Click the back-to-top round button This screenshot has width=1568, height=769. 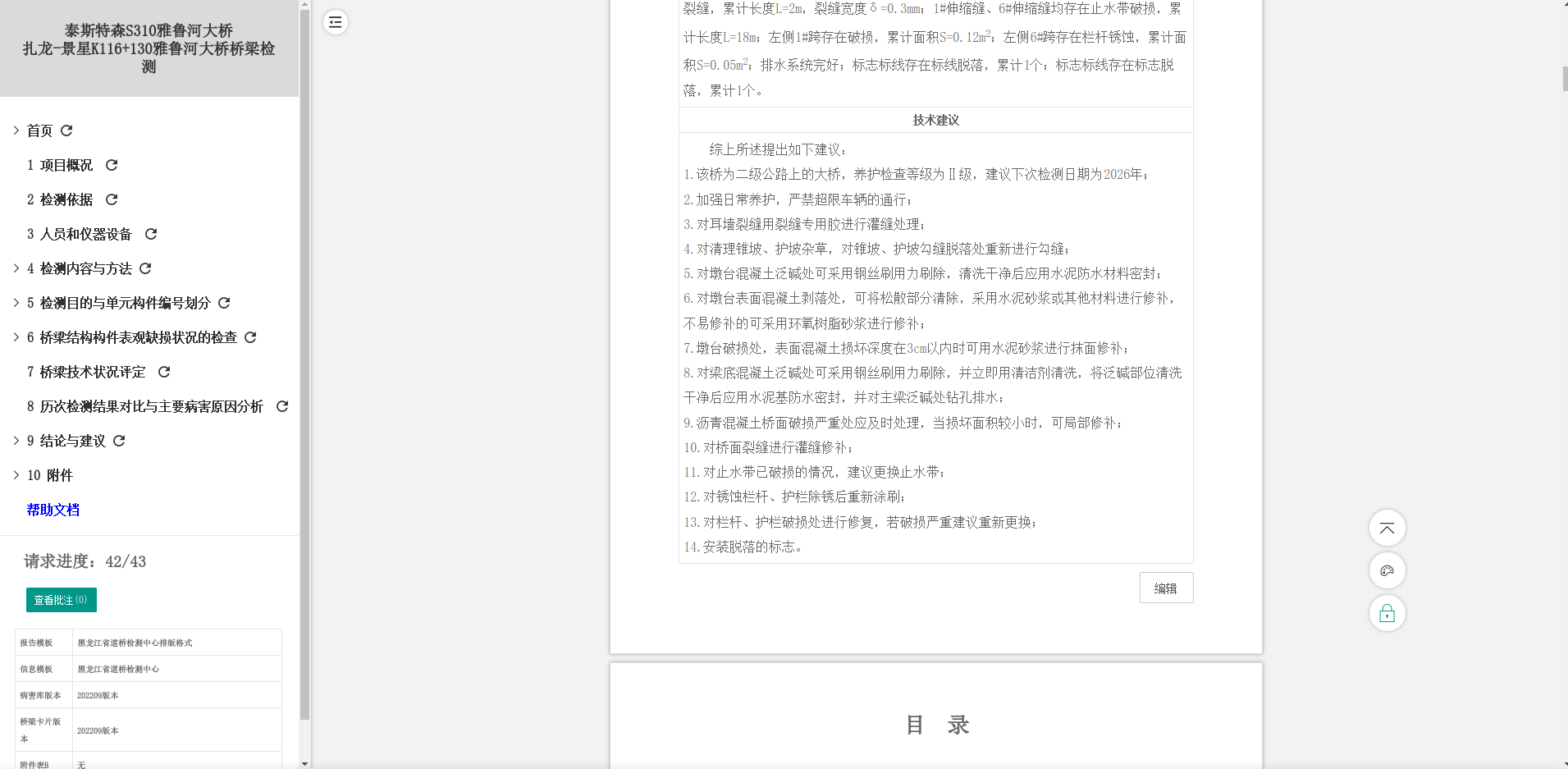click(x=1387, y=528)
